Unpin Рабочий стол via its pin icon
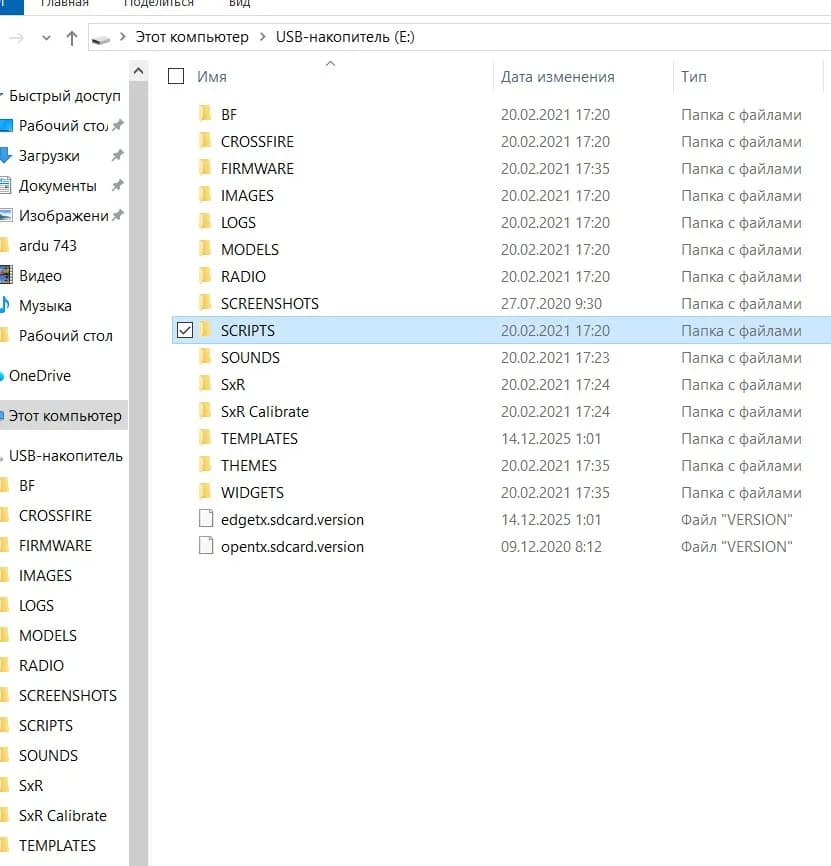This screenshot has height=866, width=831. 118,125
